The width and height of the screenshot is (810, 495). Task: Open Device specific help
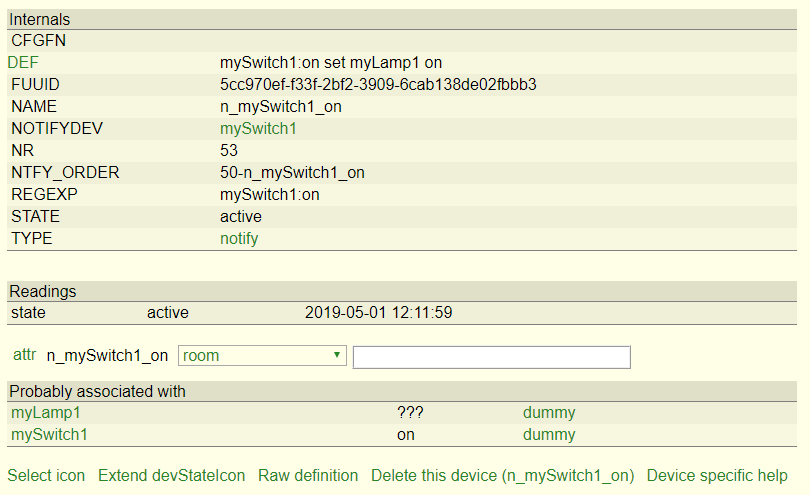pyautogui.click(x=717, y=475)
